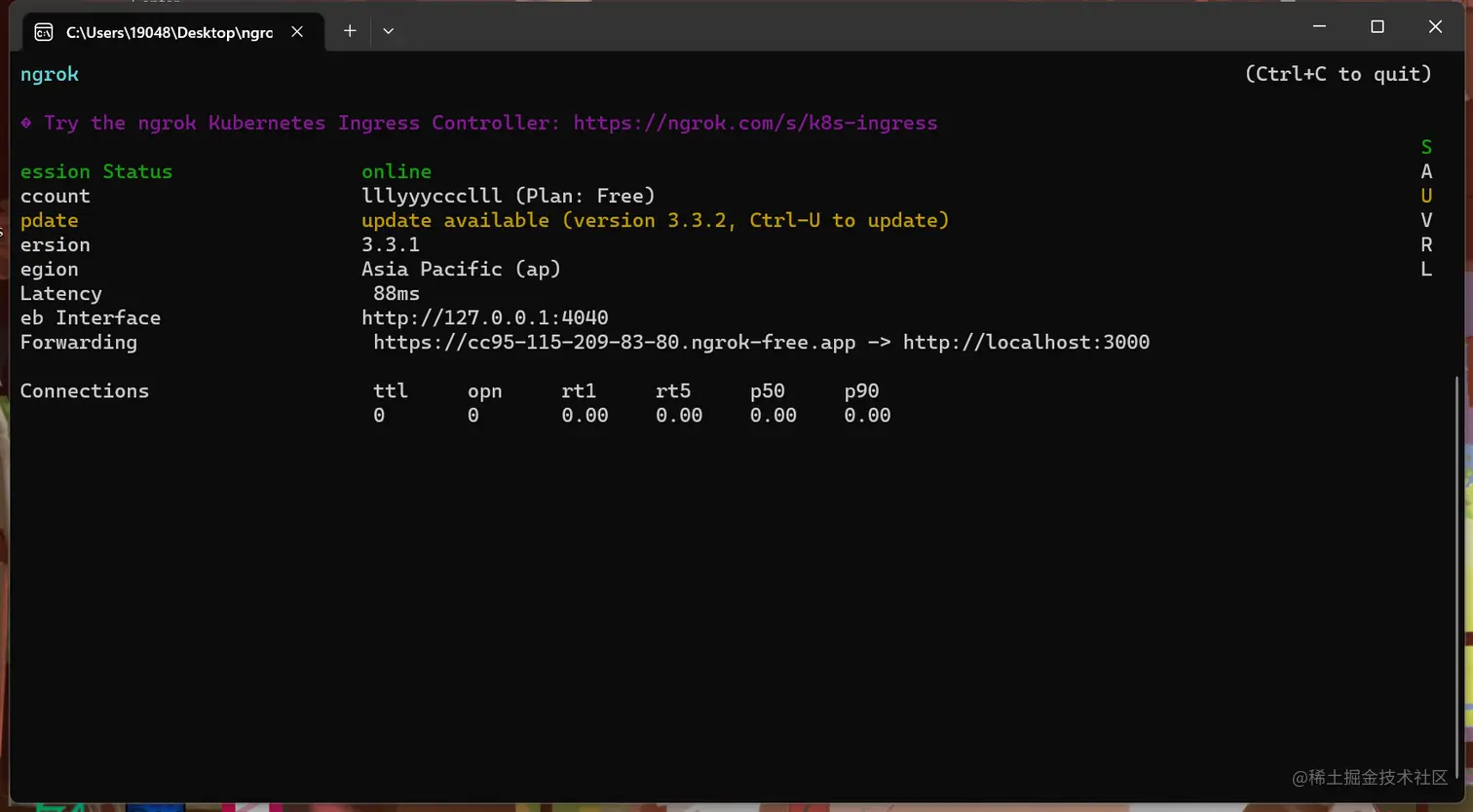Screen dimensions: 1473x812
Task: Close the terminal window
Action: coord(1435,26)
